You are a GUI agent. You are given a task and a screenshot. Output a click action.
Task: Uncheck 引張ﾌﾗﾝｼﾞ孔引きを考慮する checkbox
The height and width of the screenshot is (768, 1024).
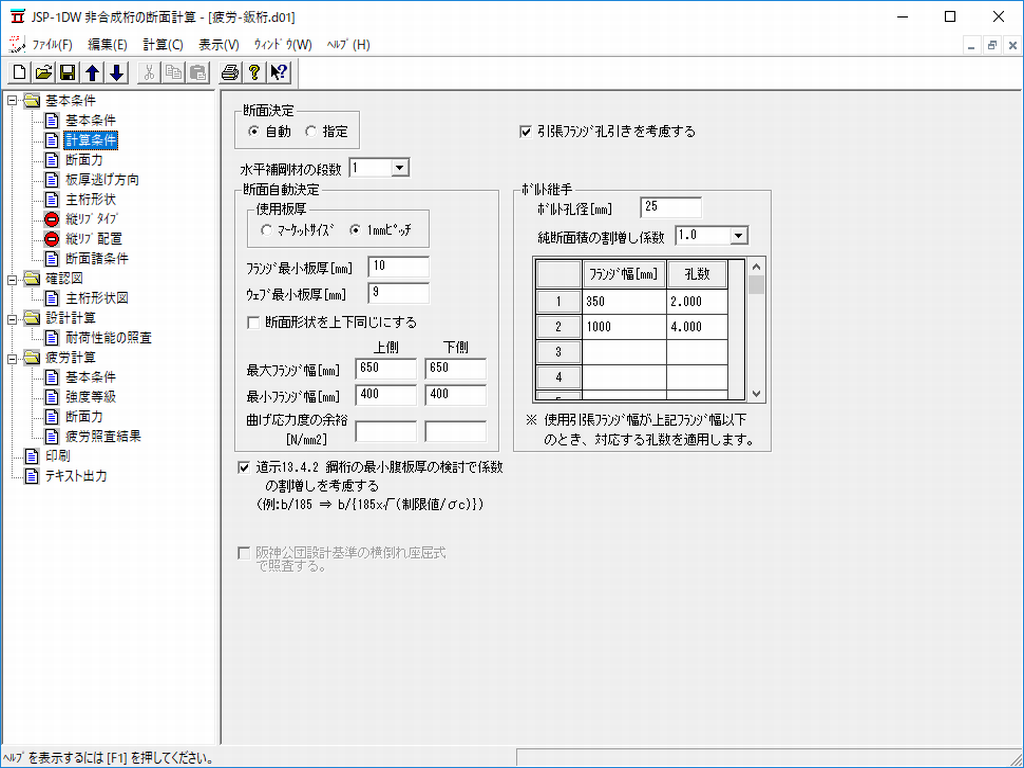click(526, 131)
